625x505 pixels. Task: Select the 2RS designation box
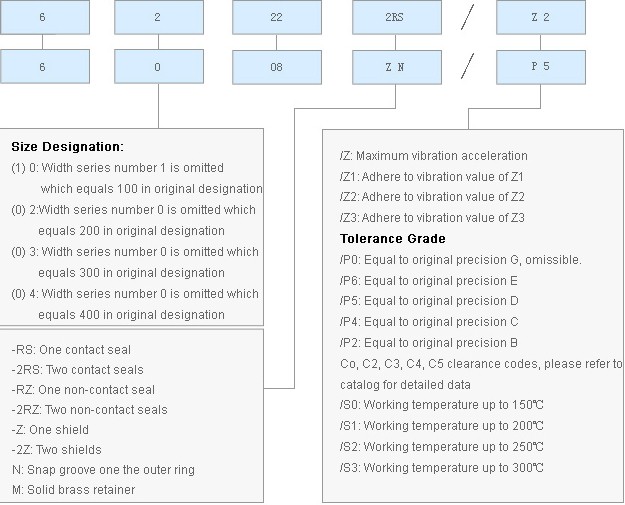click(x=397, y=17)
